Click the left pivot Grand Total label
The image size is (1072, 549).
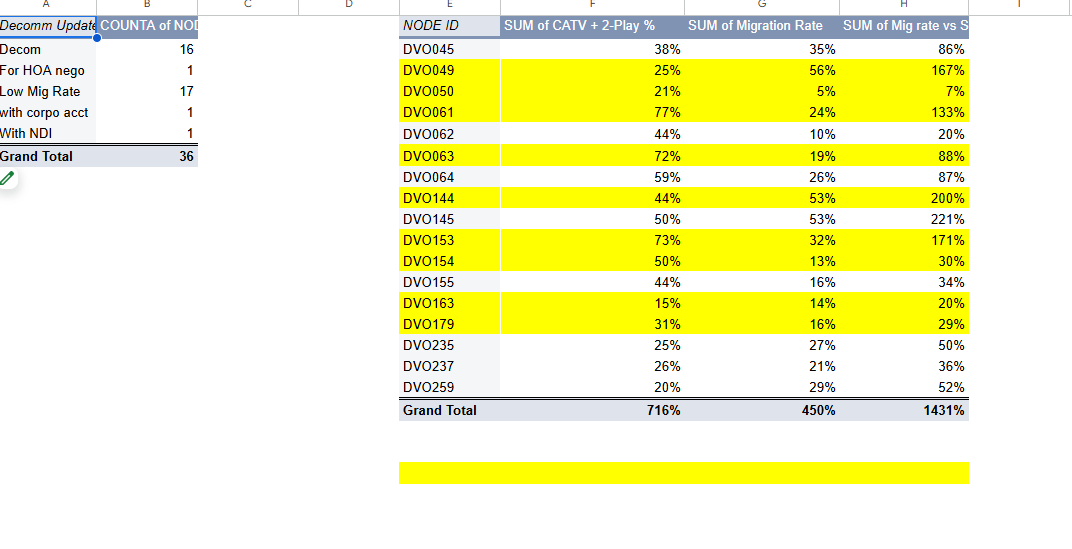point(36,157)
